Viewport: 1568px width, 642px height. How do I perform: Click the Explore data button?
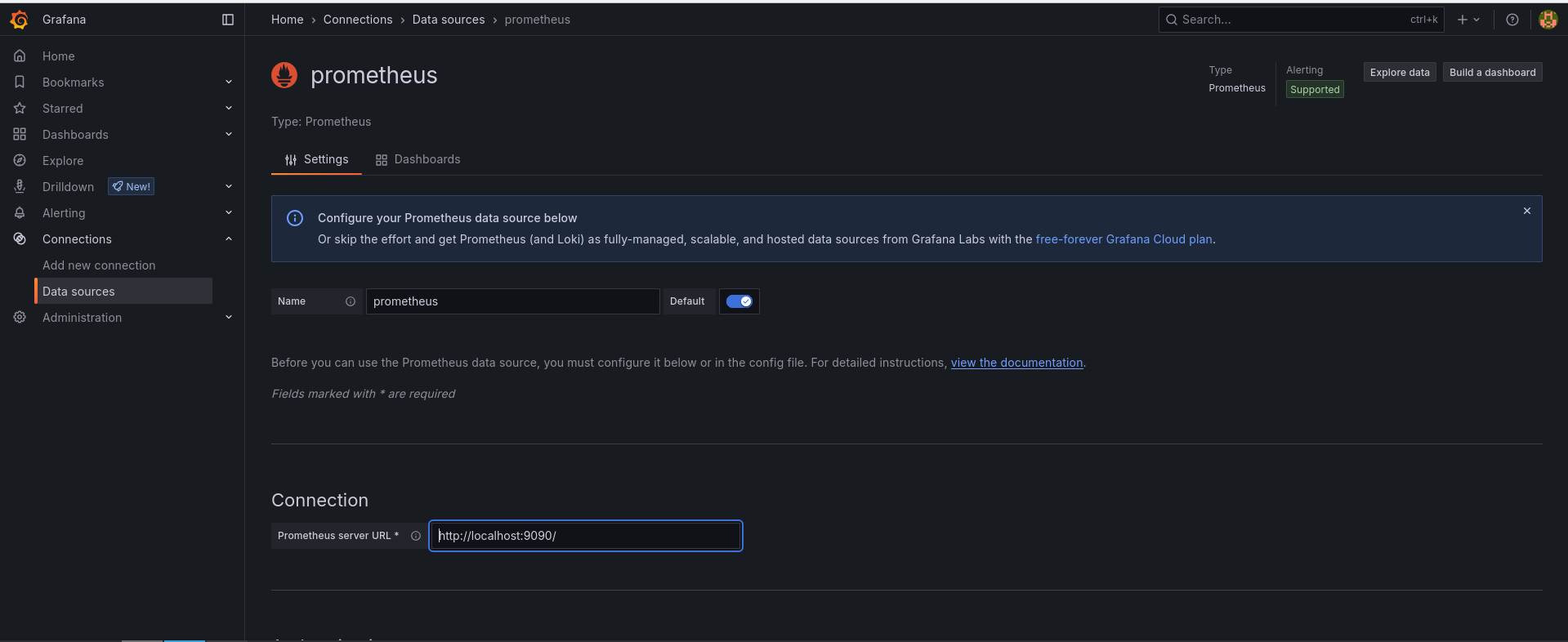[1399, 73]
